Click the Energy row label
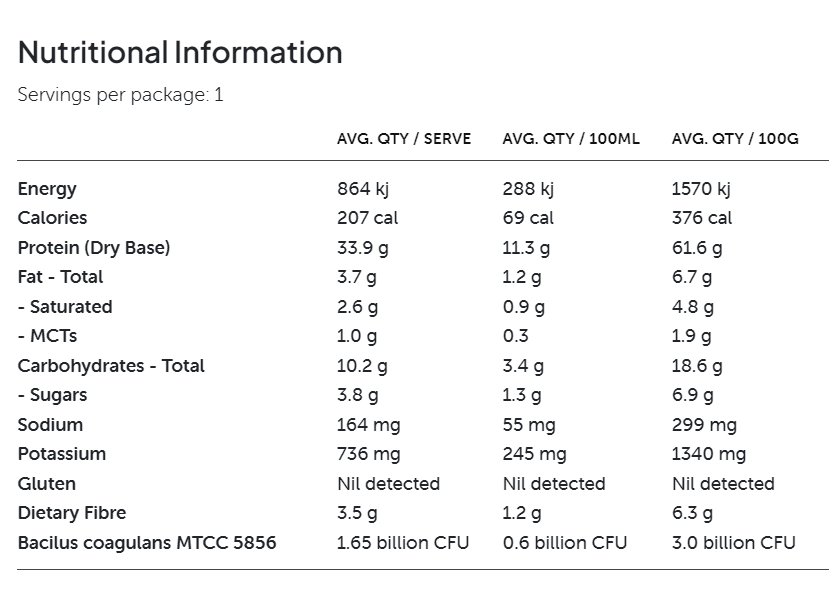The image size is (840, 592). [x=47, y=189]
